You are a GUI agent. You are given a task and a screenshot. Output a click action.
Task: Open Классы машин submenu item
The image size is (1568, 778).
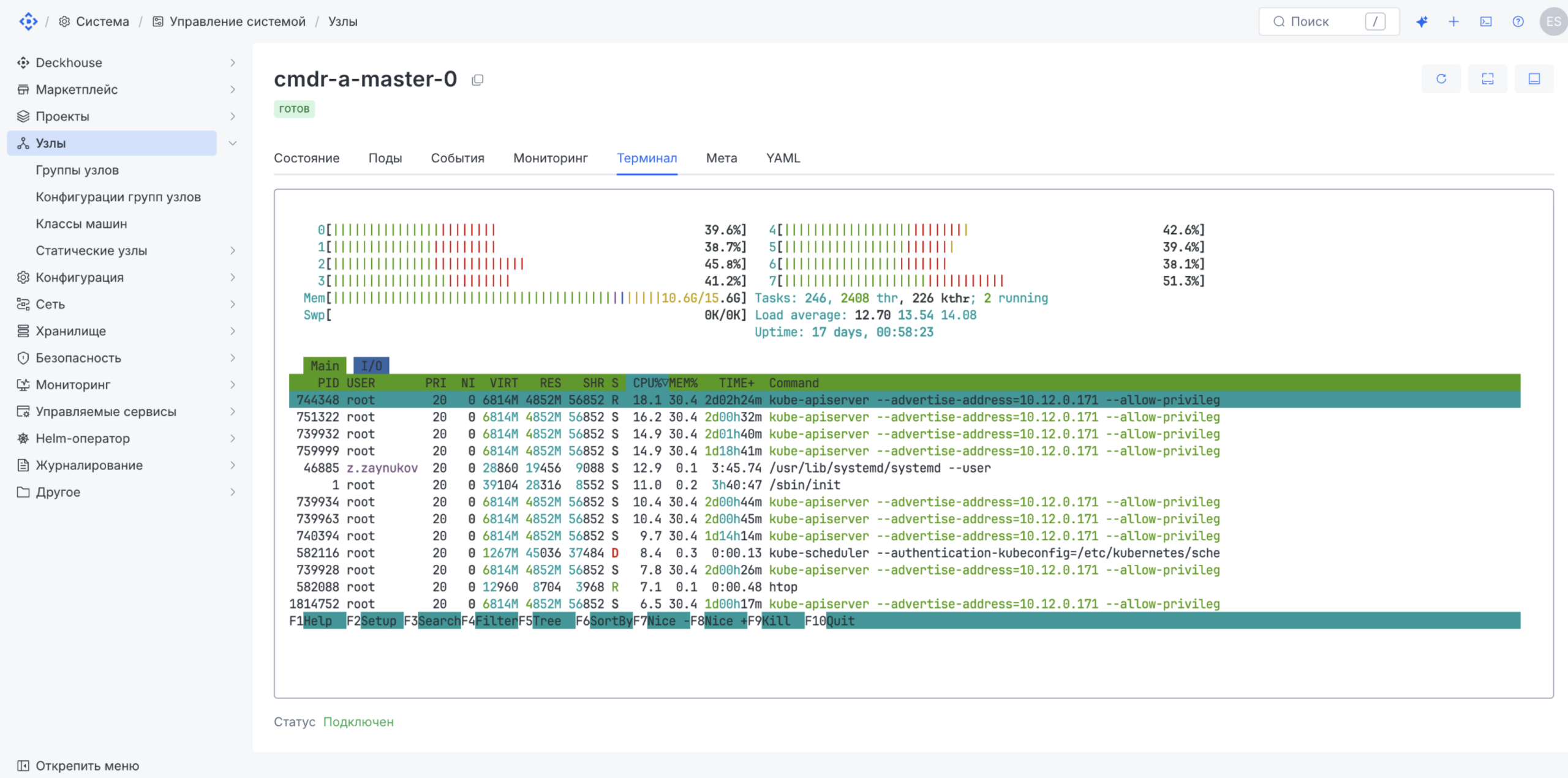[x=81, y=224]
